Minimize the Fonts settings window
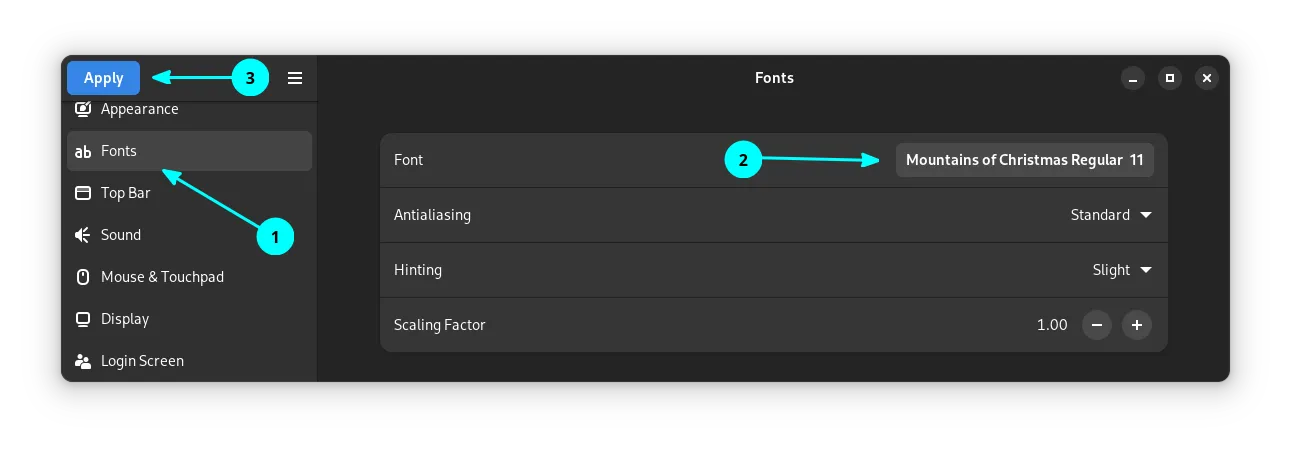Viewport: 1291px width, 449px height. tap(1133, 78)
